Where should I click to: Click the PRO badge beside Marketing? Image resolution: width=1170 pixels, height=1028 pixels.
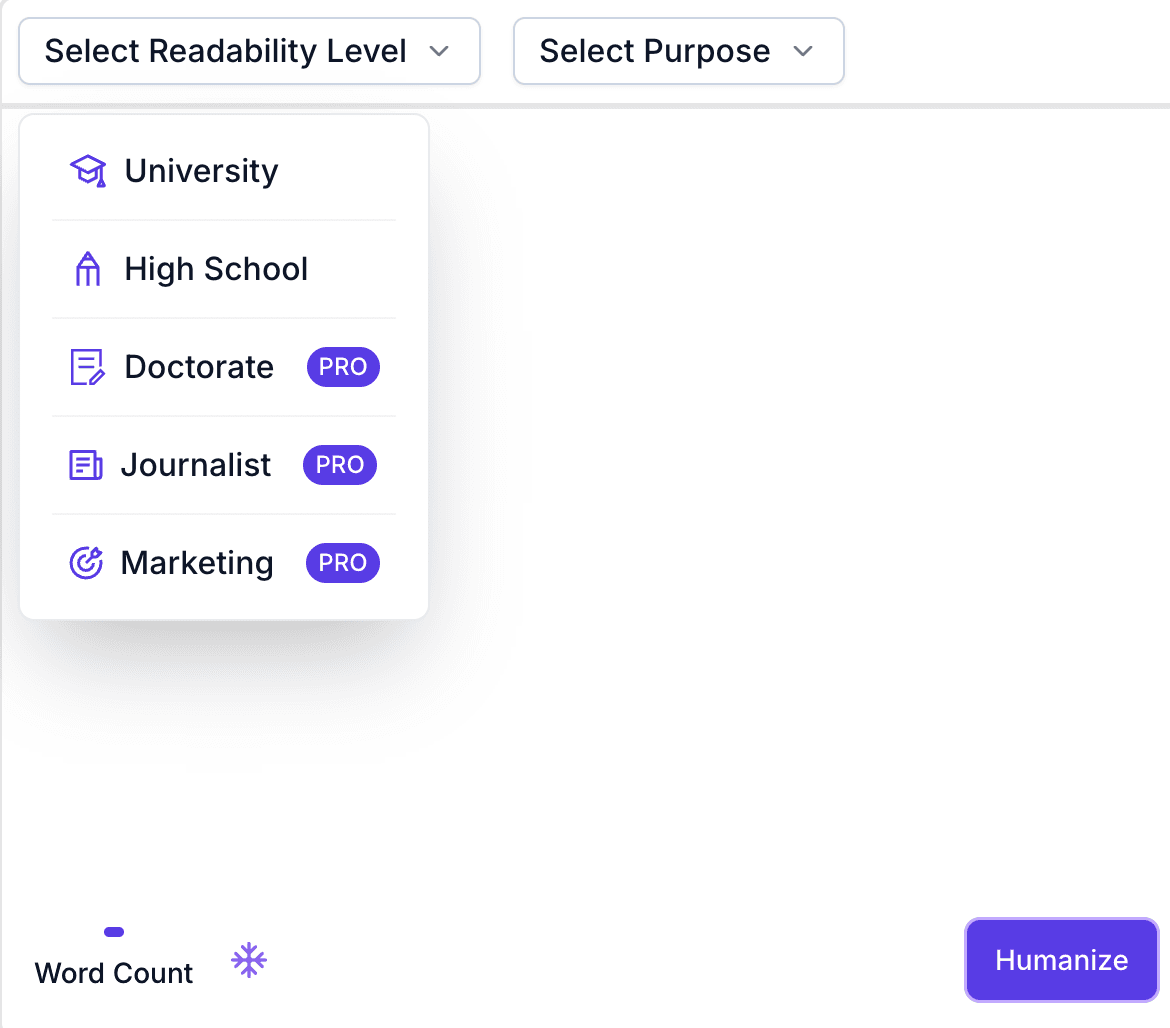342,563
